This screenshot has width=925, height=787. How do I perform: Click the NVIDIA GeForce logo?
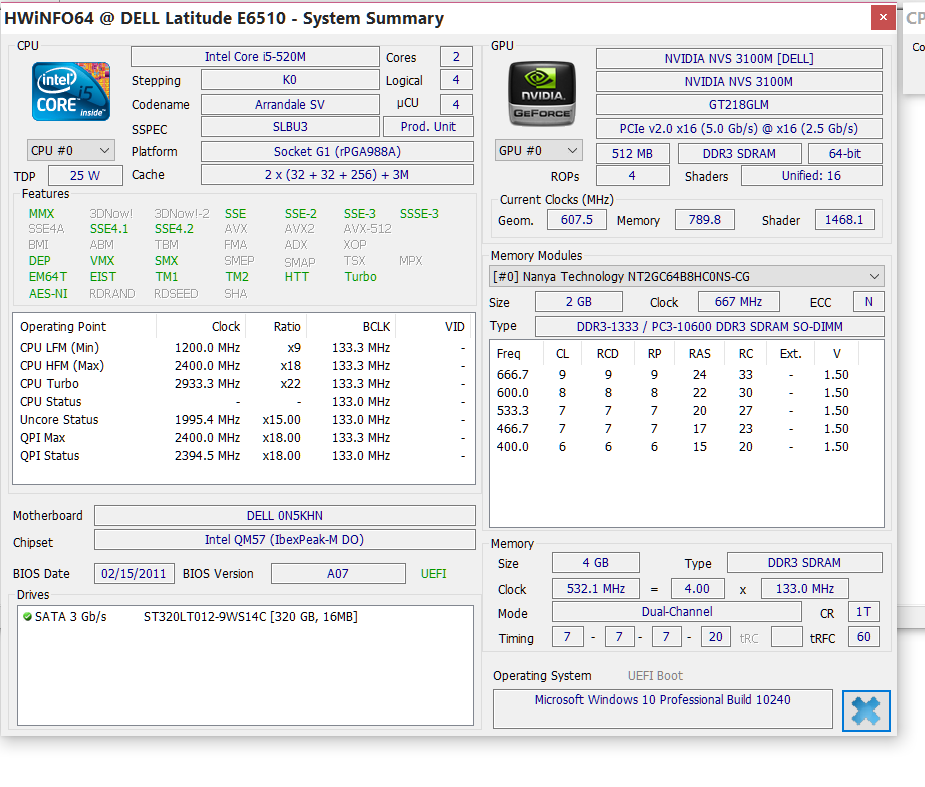542,93
